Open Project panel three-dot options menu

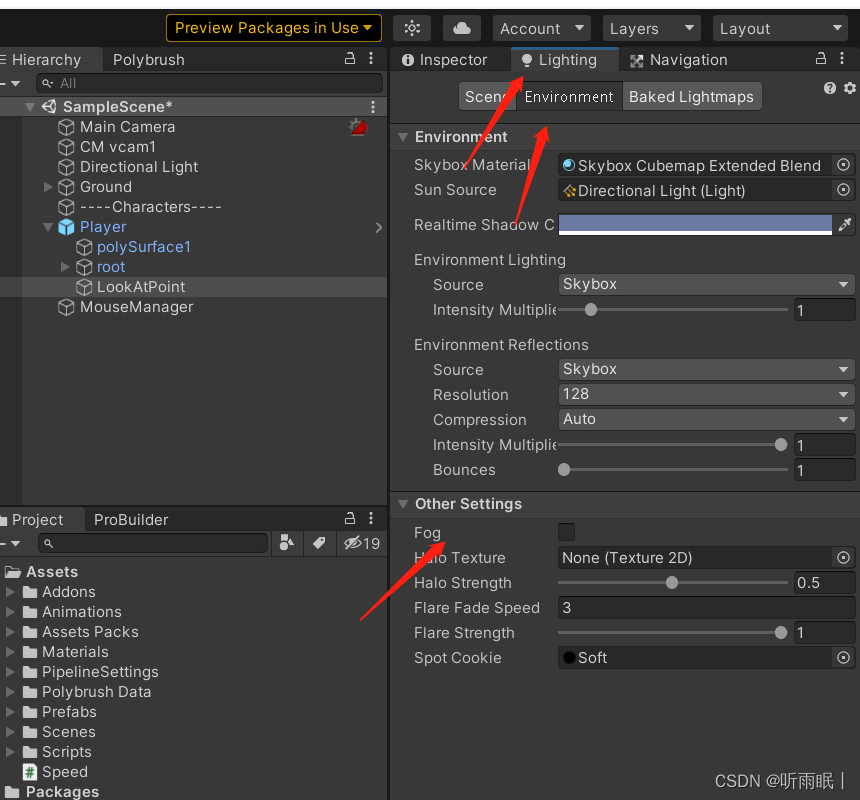click(x=371, y=518)
